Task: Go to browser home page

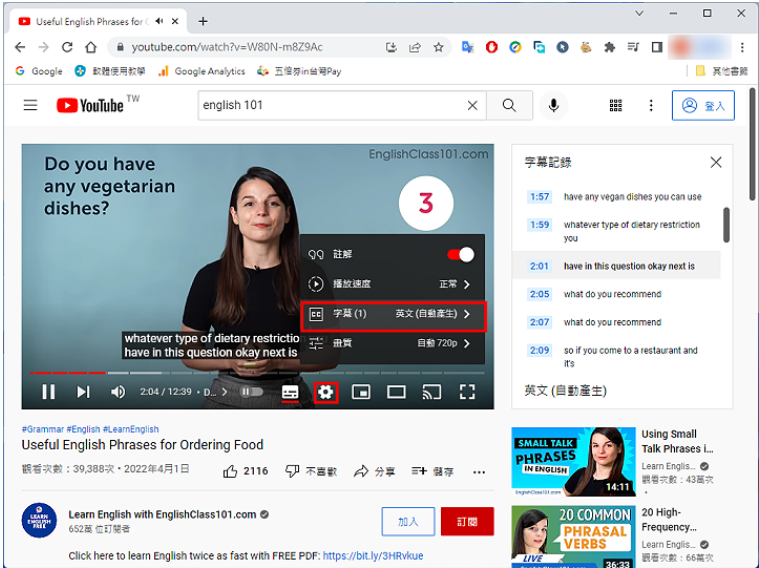Action: (91, 47)
